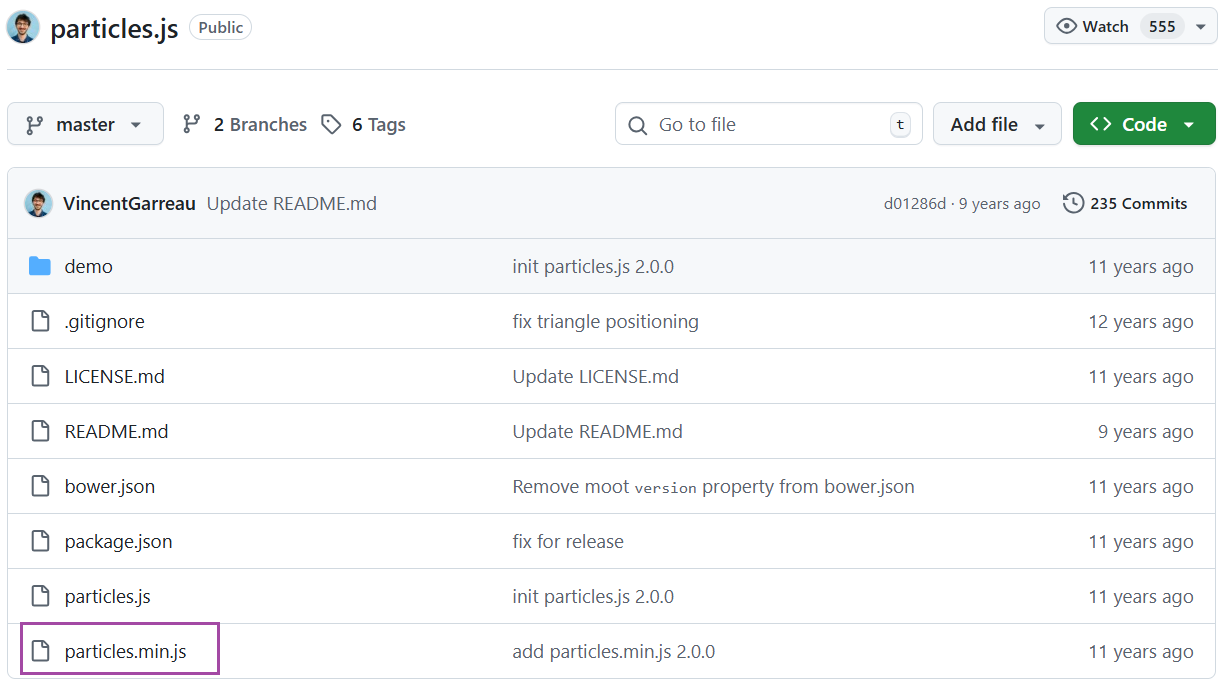Image resolution: width=1218 pixels, height=683 pixels.
Task: Open the Watch options dropdown arrow
Action: [x=1200, y=27]
